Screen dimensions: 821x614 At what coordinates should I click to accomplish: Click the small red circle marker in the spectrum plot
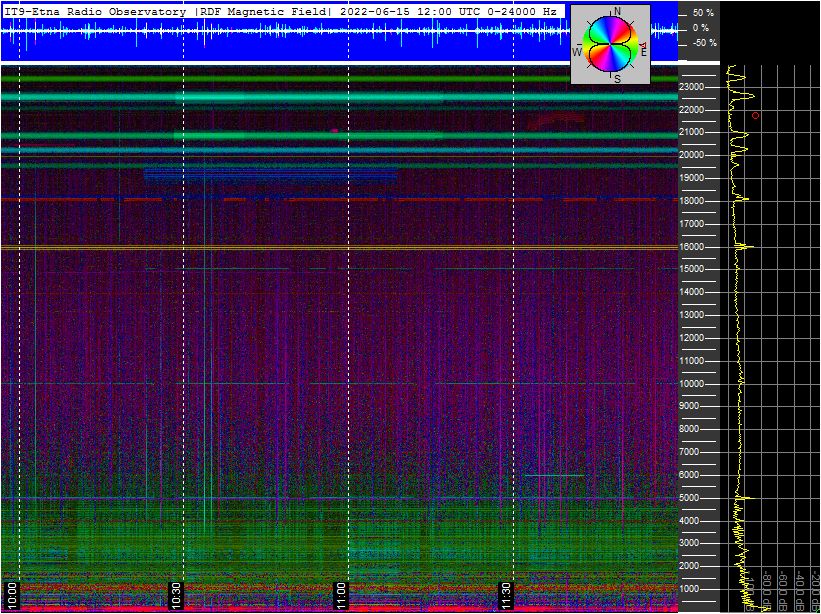tap(755, 115)
